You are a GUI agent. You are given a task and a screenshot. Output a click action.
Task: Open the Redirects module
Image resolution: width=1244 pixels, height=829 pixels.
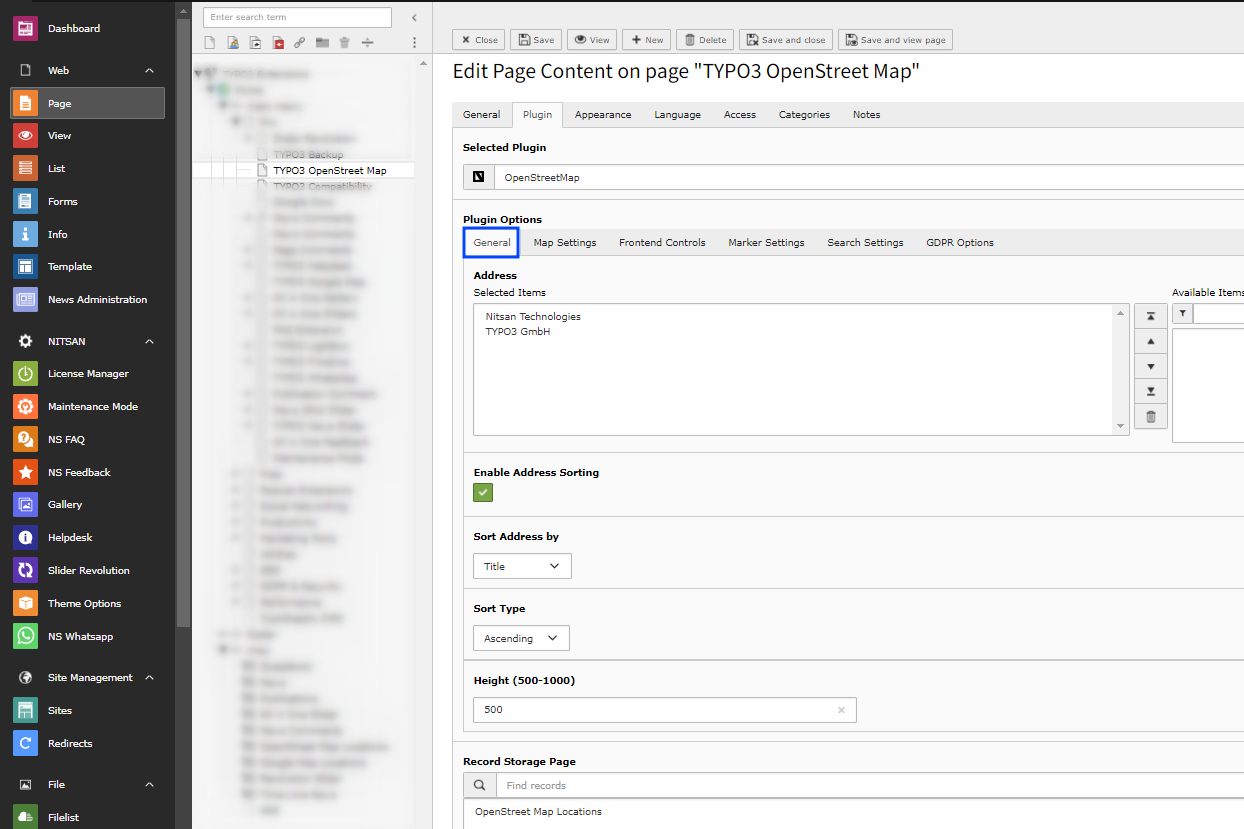[x=88, y=743]
